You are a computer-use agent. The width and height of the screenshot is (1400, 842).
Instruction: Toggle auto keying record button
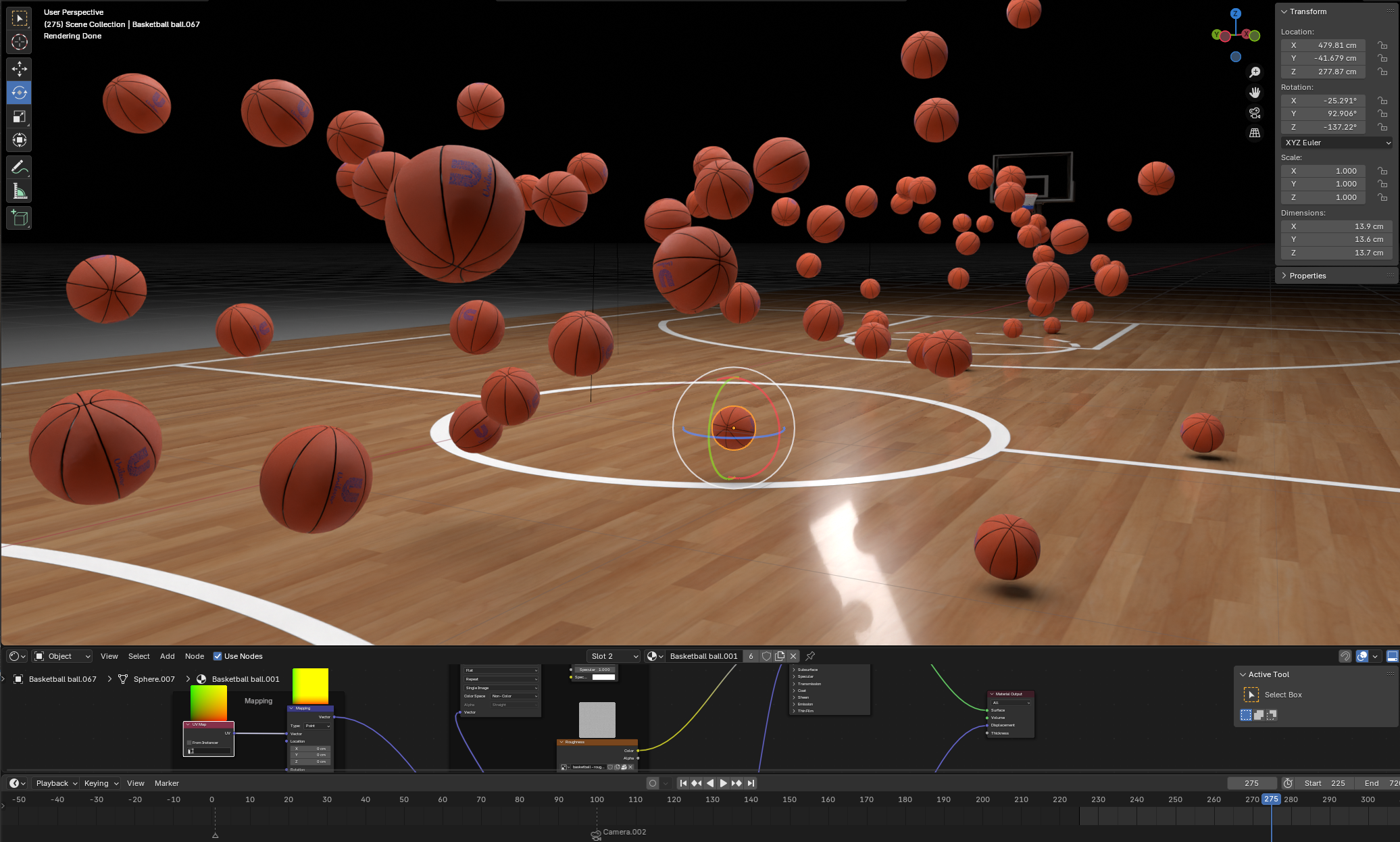(653, 783)
